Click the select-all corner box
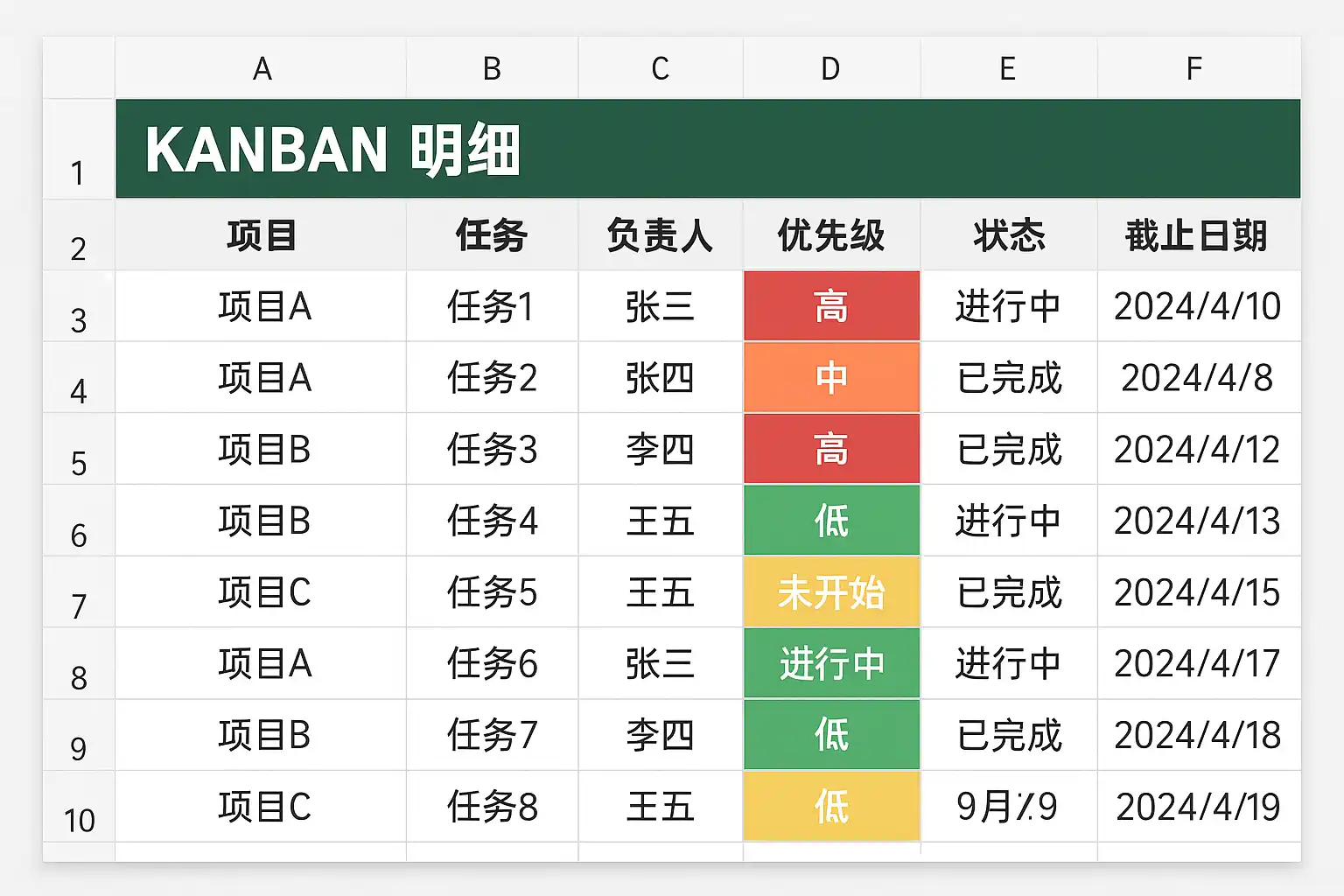The width and height of the screenshot is (1344, 896). (79, 68)
